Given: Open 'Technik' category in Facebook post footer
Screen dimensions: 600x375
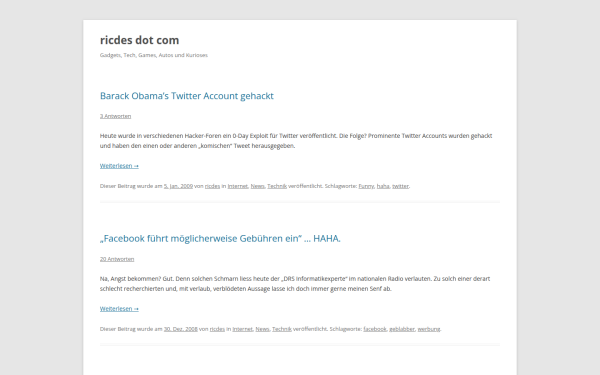Looking at the screenshot, I should click(x=282, y=329).
